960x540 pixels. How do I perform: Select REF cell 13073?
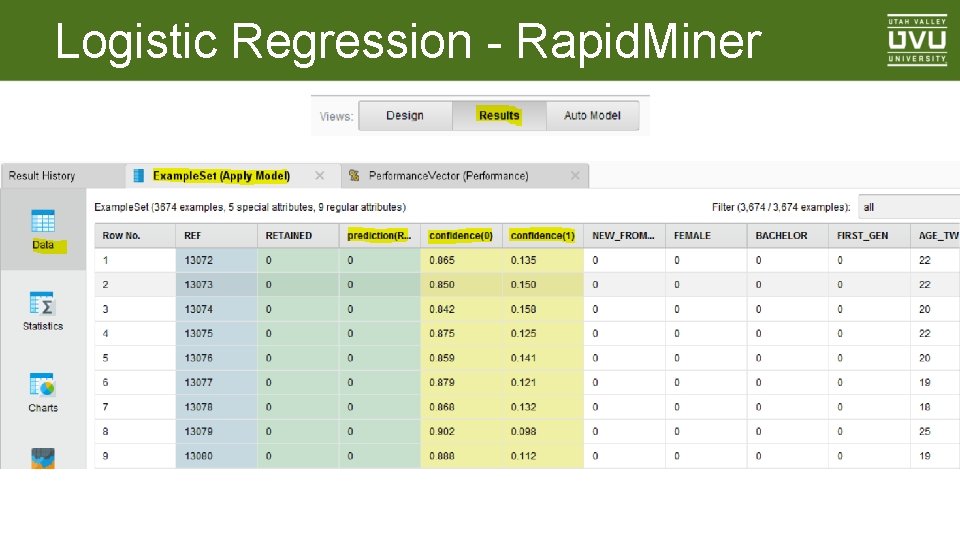coord(217,285)
